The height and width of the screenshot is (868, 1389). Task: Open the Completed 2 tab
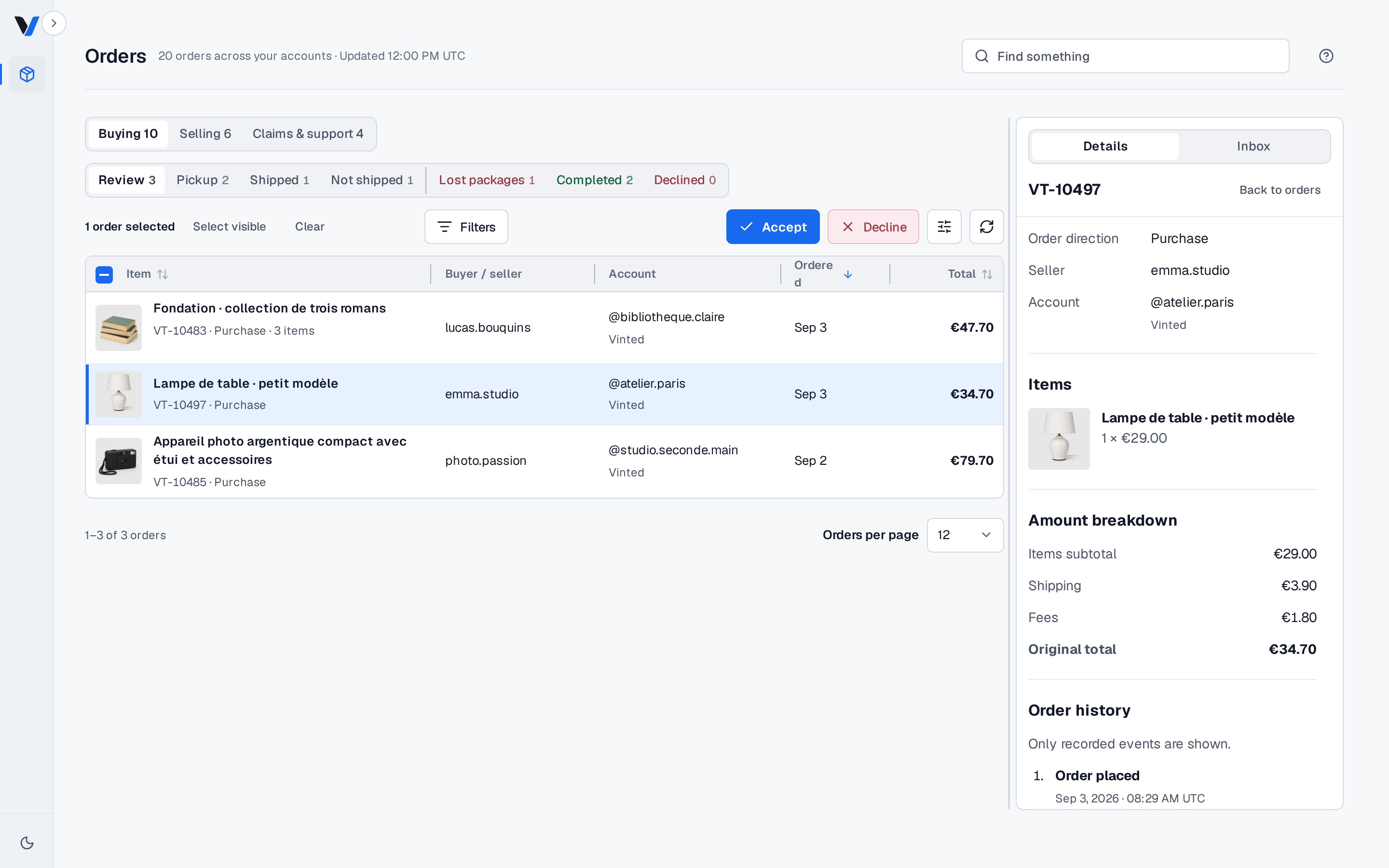tap(595, 180)
